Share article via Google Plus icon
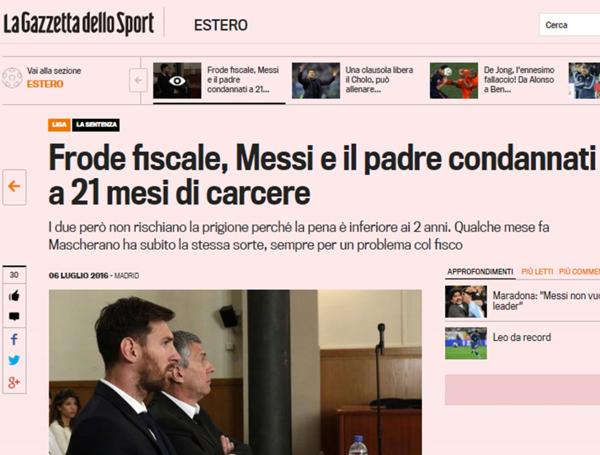 [x=14, y=382]
